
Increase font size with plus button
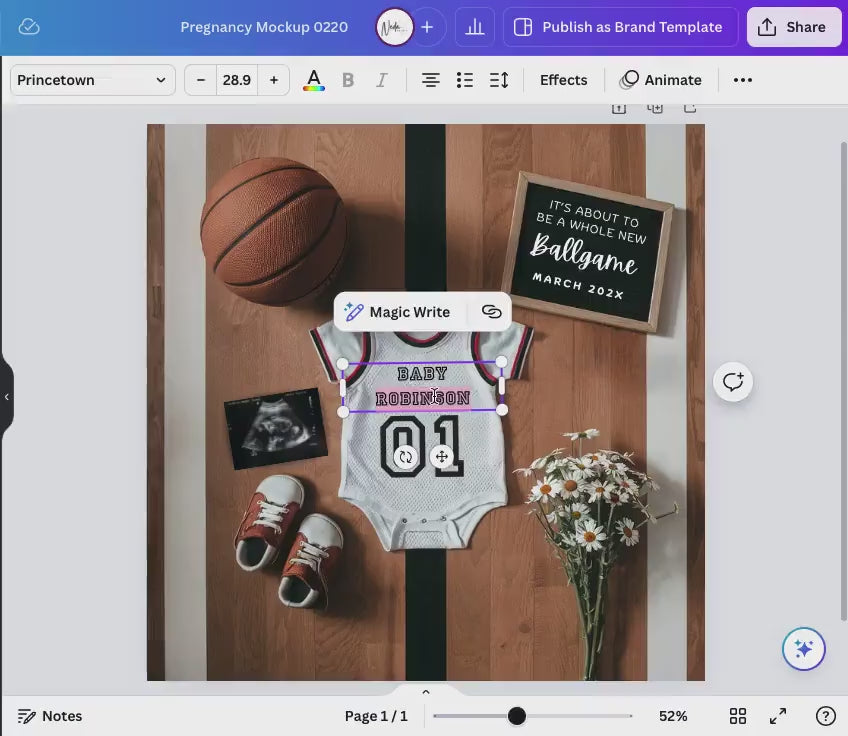tap(273, 80)
